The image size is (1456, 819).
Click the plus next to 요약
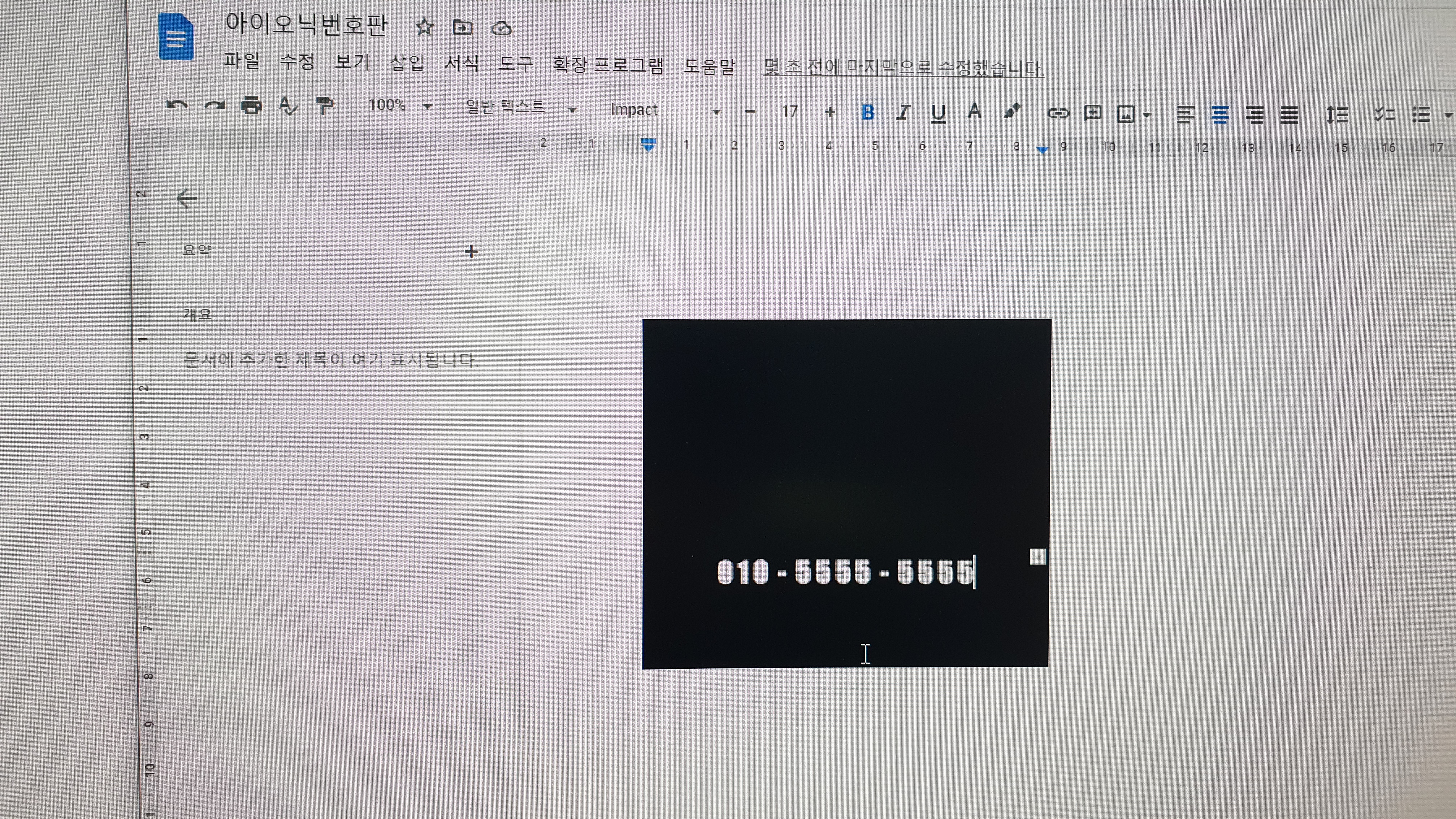(471, 252)
